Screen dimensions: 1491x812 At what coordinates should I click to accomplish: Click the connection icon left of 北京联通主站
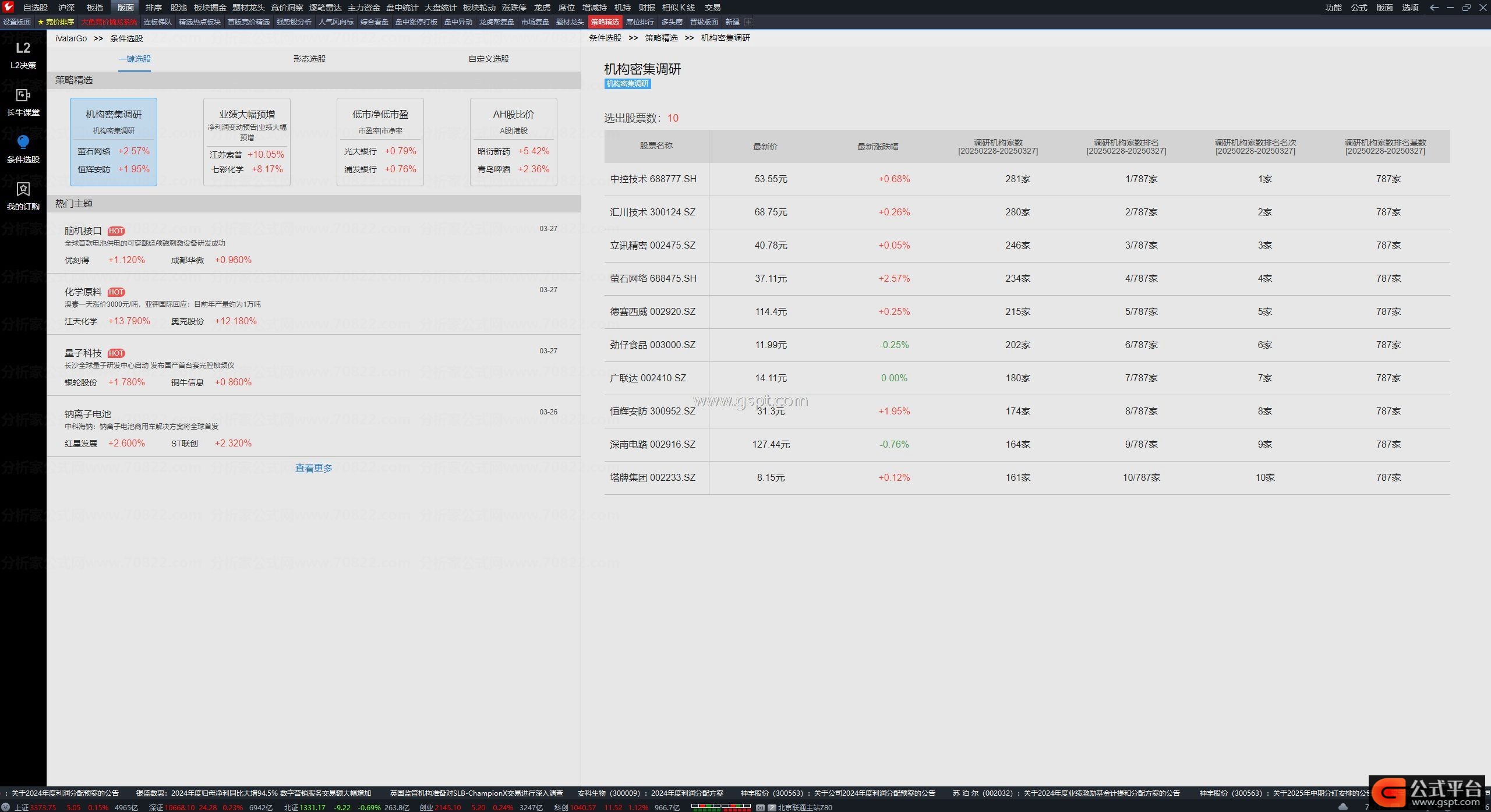[760, 808]
